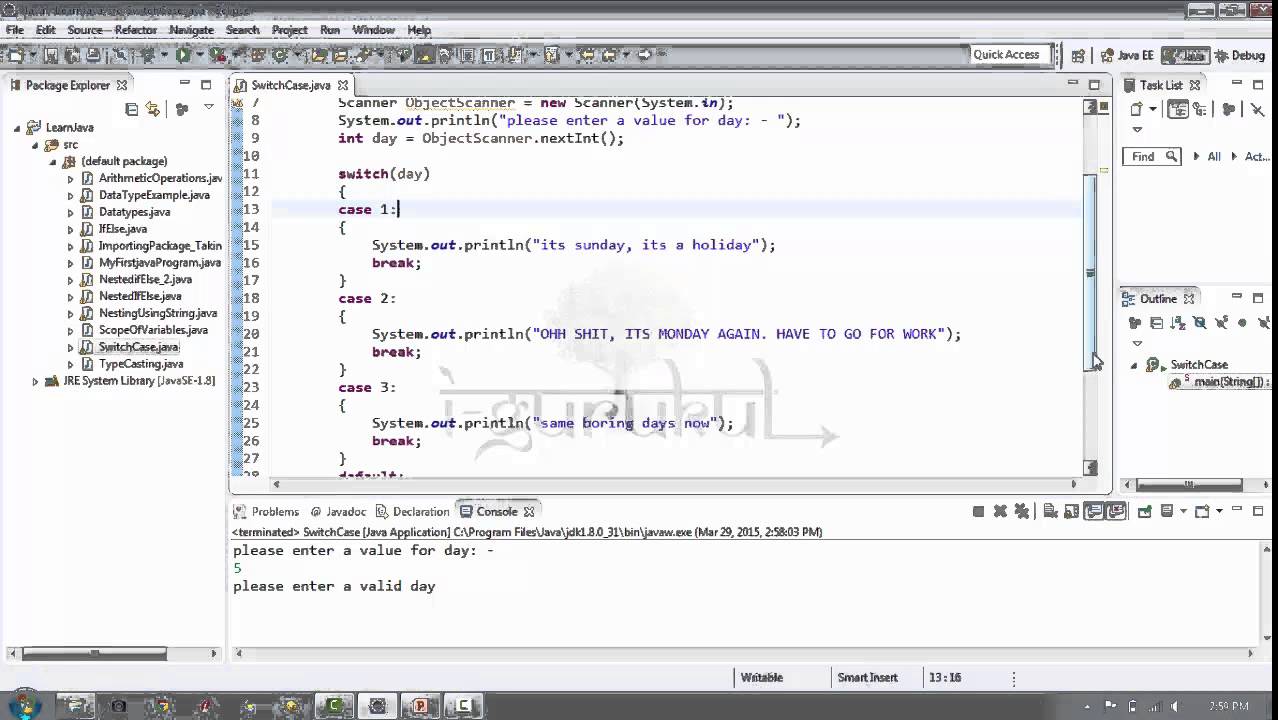Expand the JRE System Library node
The image size is (1278, 720).
35,381
